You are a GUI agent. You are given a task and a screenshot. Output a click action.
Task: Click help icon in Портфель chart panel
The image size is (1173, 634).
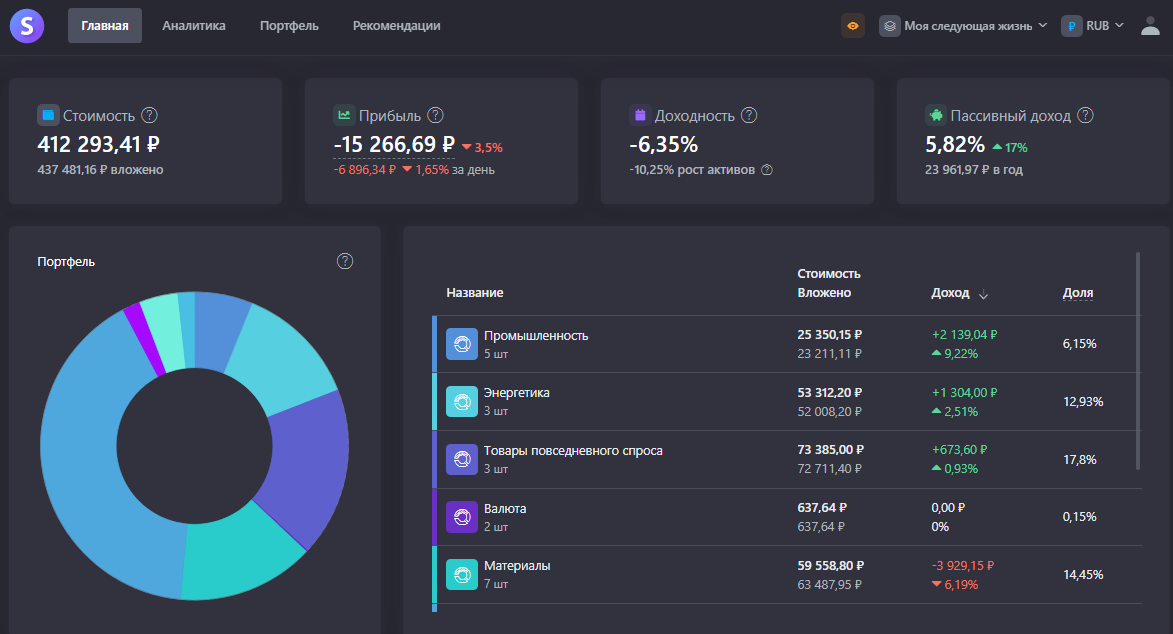(x=345, y=261)
